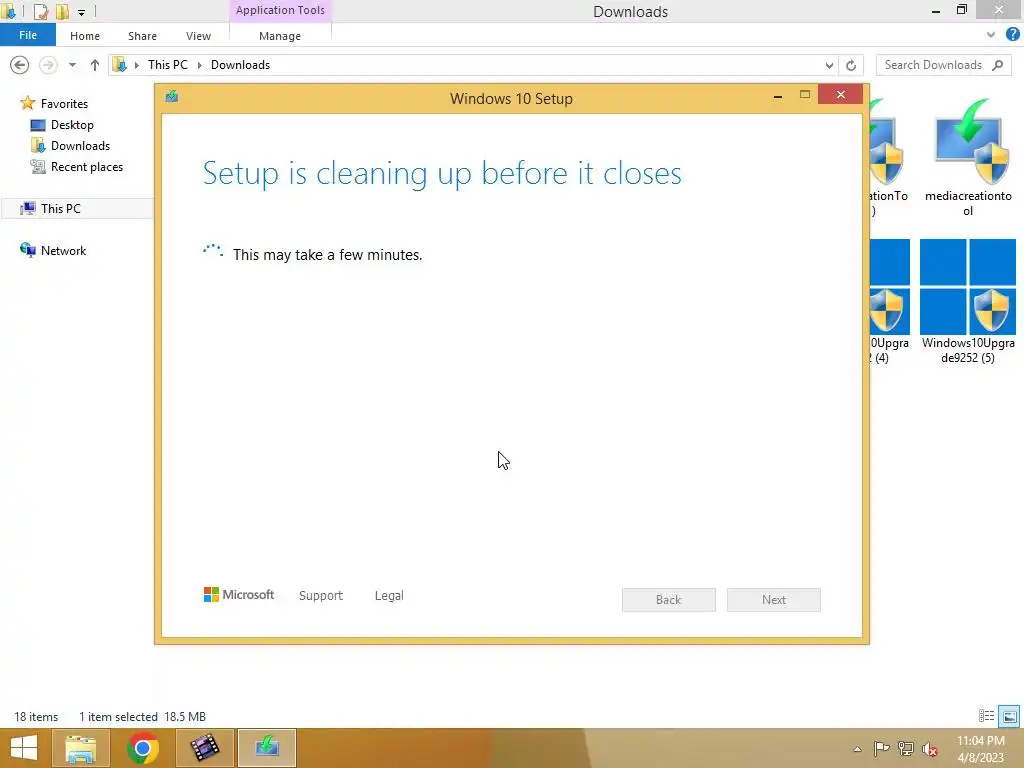Open recent locations dropdown arrow
This screenshot has height=768, width=1024.
pyautogui.click(x=72, y=65)
